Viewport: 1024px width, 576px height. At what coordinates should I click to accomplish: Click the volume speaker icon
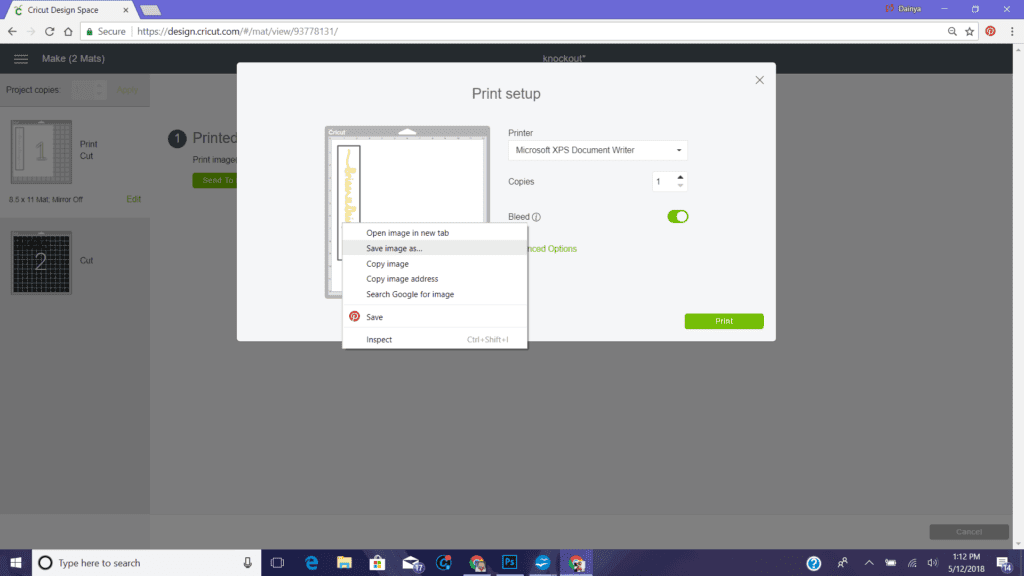(x=933, y=563)
